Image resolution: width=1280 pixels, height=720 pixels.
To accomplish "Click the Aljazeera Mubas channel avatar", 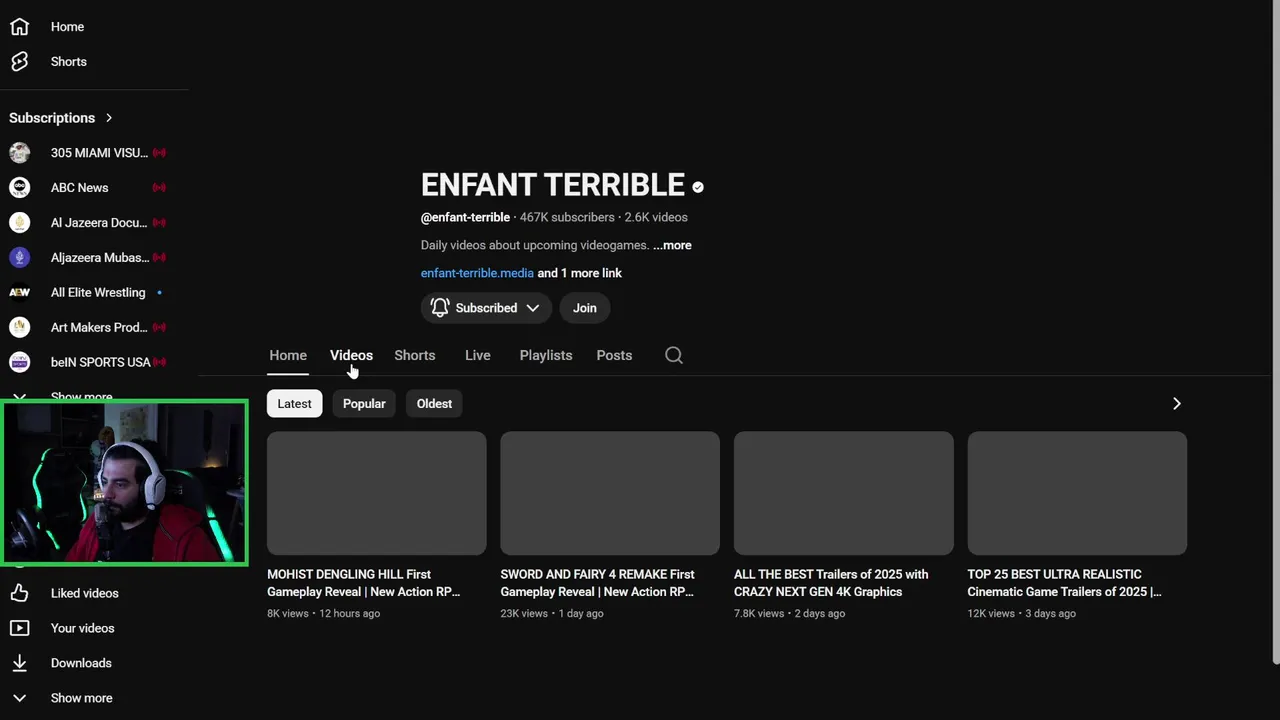I will coord(19,258).
